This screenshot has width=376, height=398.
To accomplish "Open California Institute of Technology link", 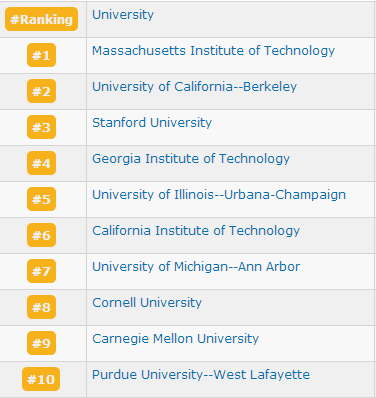I will 196,231.
